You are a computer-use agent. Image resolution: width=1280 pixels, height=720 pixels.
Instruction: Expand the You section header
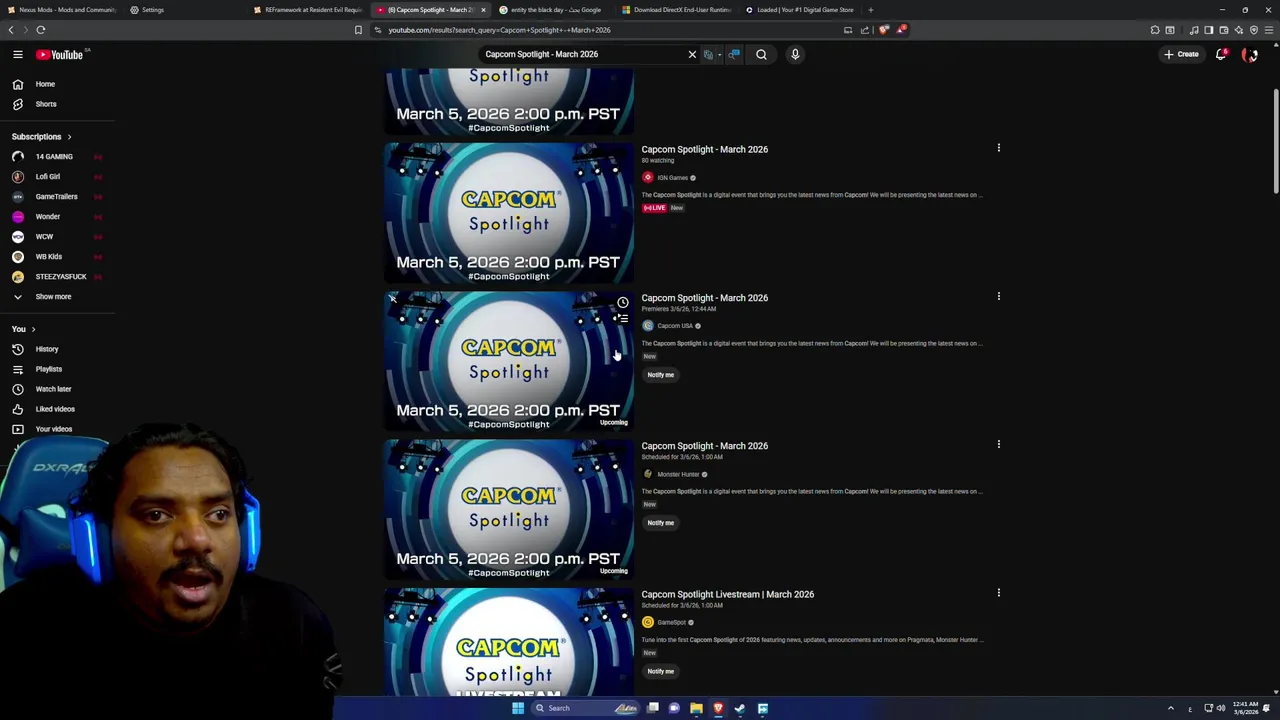pyautogui.click(x=24, y=329)
